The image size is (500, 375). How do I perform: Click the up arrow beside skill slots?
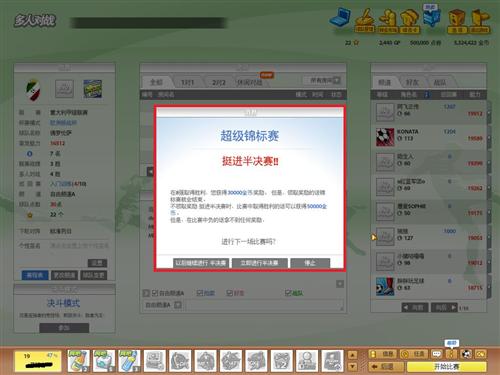(x=353, y=355)
